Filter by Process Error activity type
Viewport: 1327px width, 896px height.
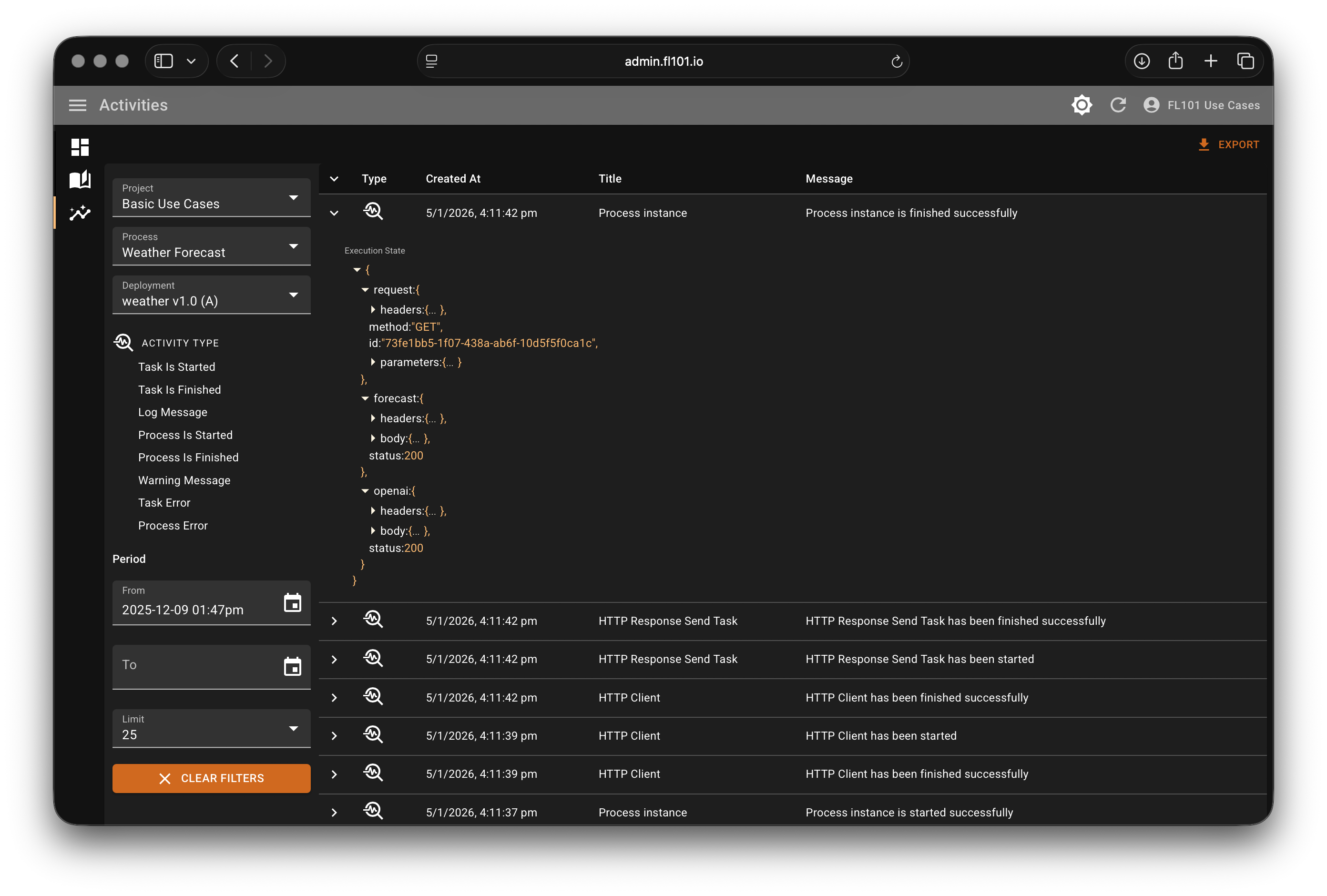click(x=173, y=526)
